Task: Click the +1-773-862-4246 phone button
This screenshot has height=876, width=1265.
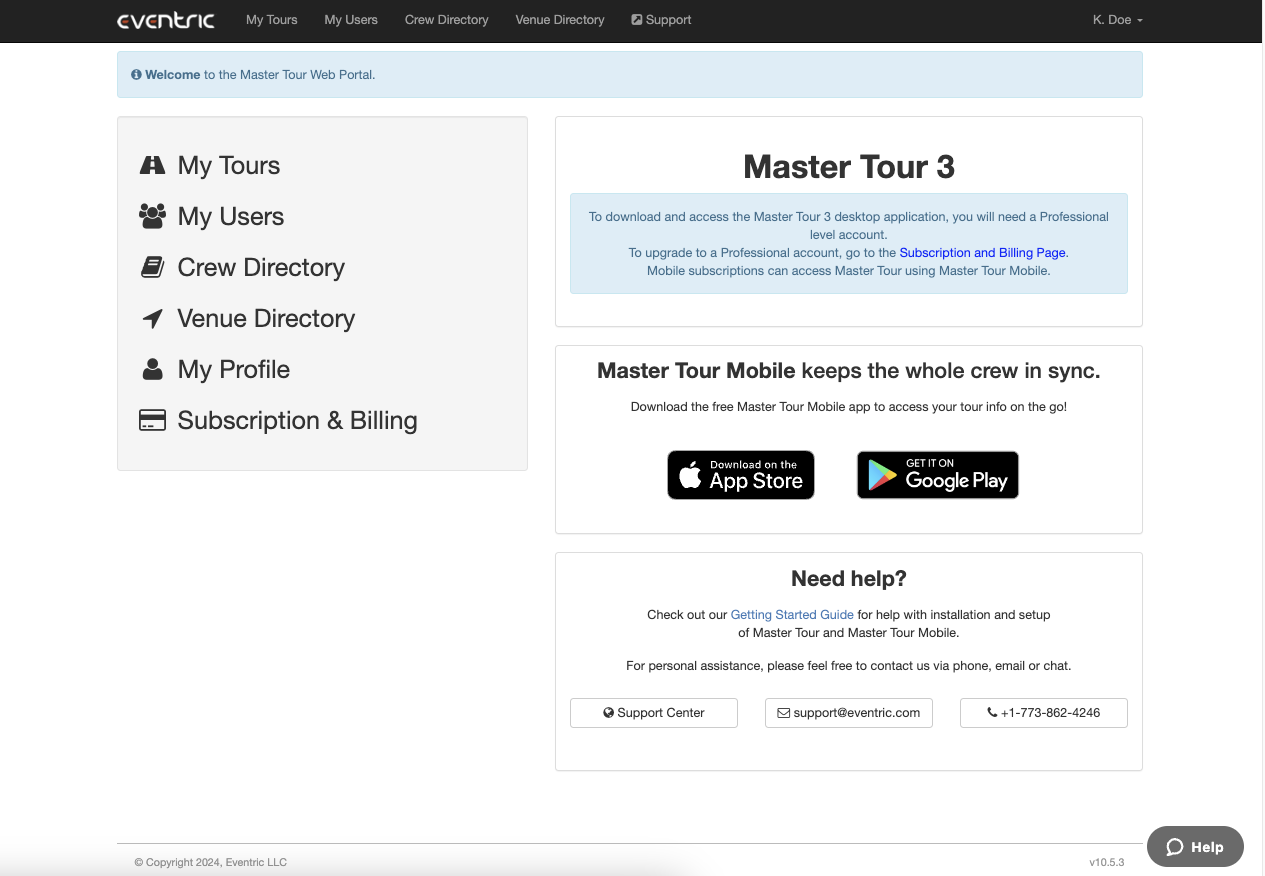Action: [1044, 713]
